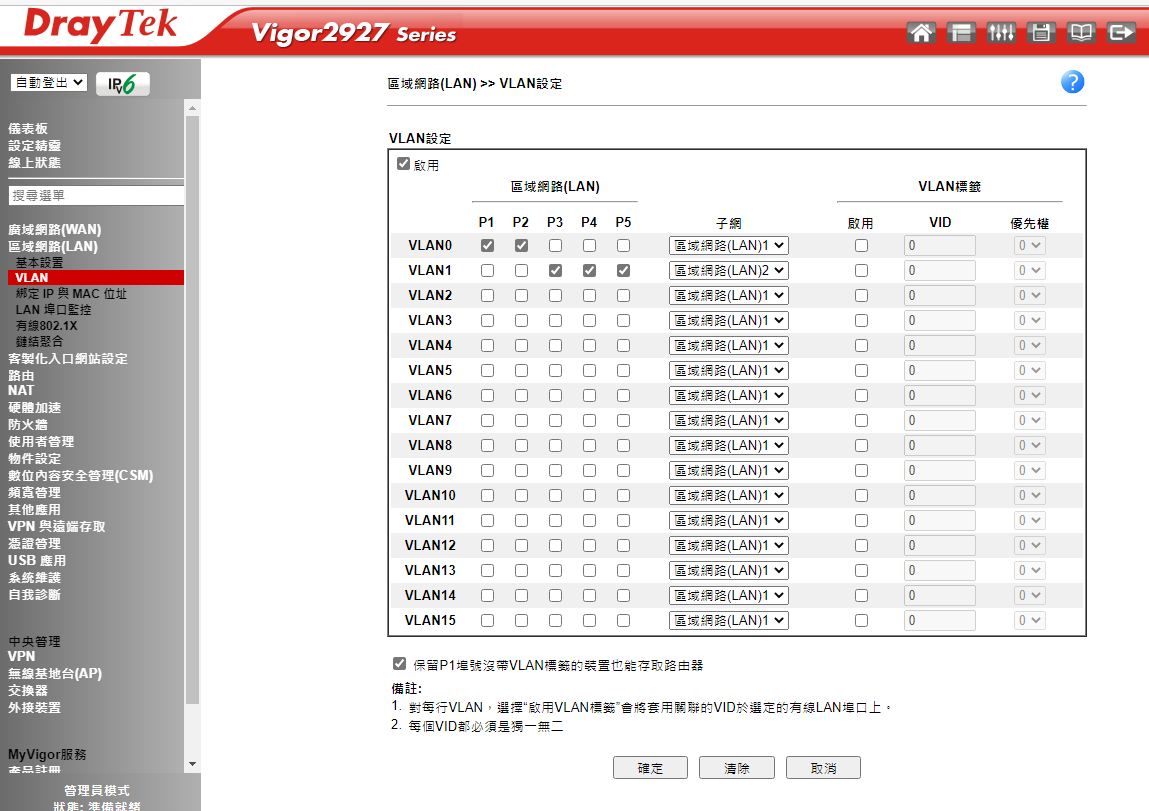This screenshot has width=1149, height=811.
Task: Open the book manual icon
Action: pos(1081,33)
